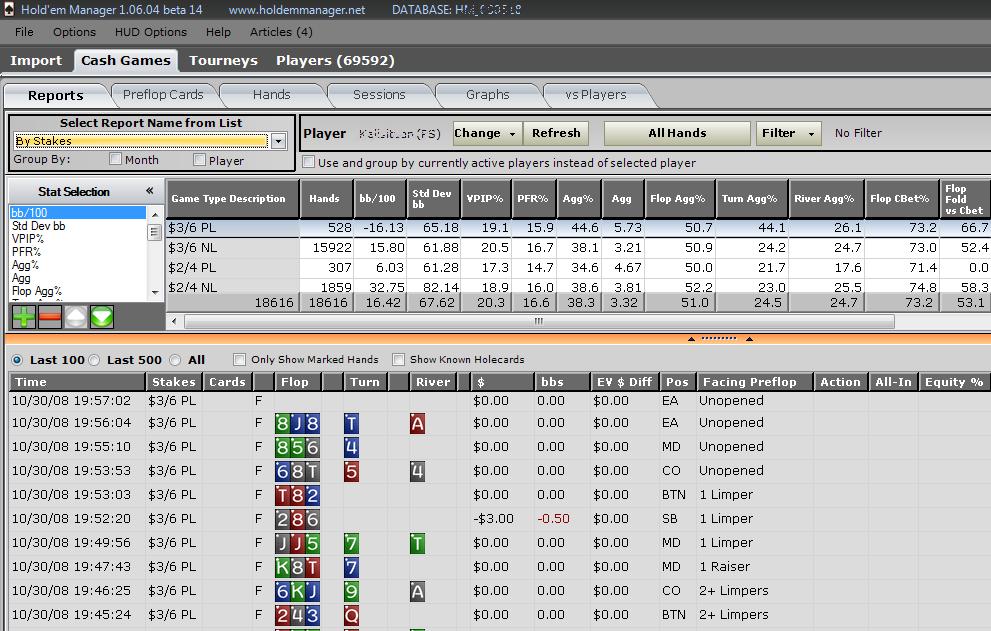Click flop card 3 in the 19:45:24 hand
This screenshot has height=631, width=991.
pyautogui.click(x=312, y=616)
